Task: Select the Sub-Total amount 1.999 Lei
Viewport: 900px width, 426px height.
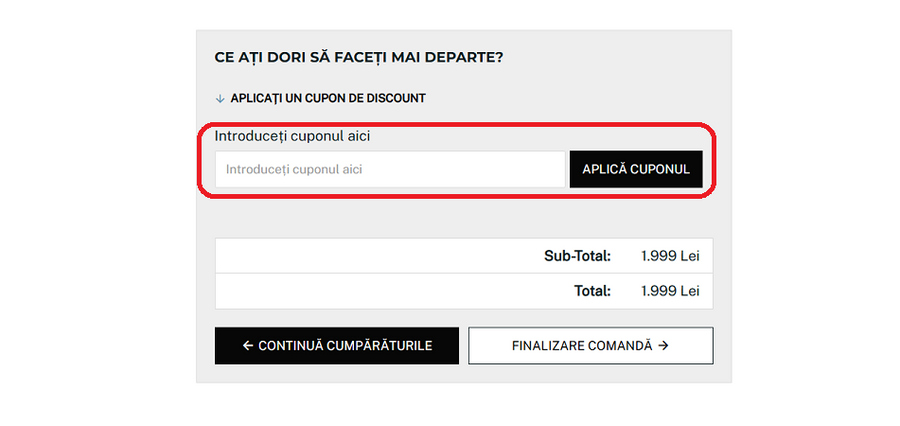Action: tap(670, 256)
